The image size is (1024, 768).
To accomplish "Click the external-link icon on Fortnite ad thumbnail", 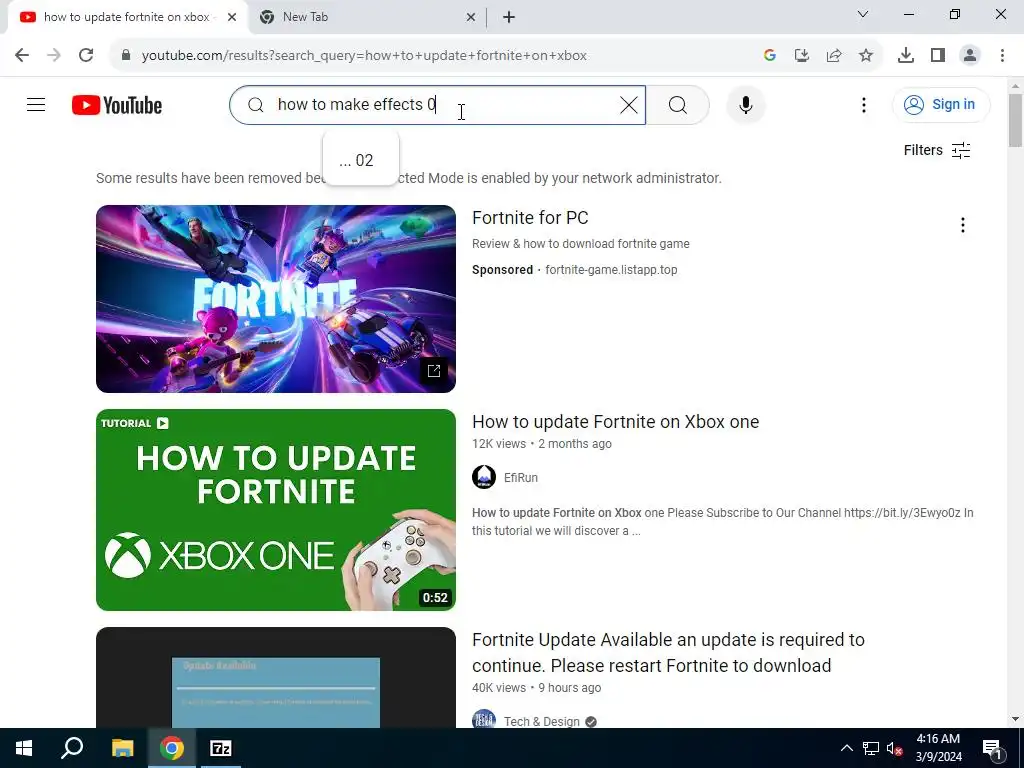I will [x=434, y=371].
